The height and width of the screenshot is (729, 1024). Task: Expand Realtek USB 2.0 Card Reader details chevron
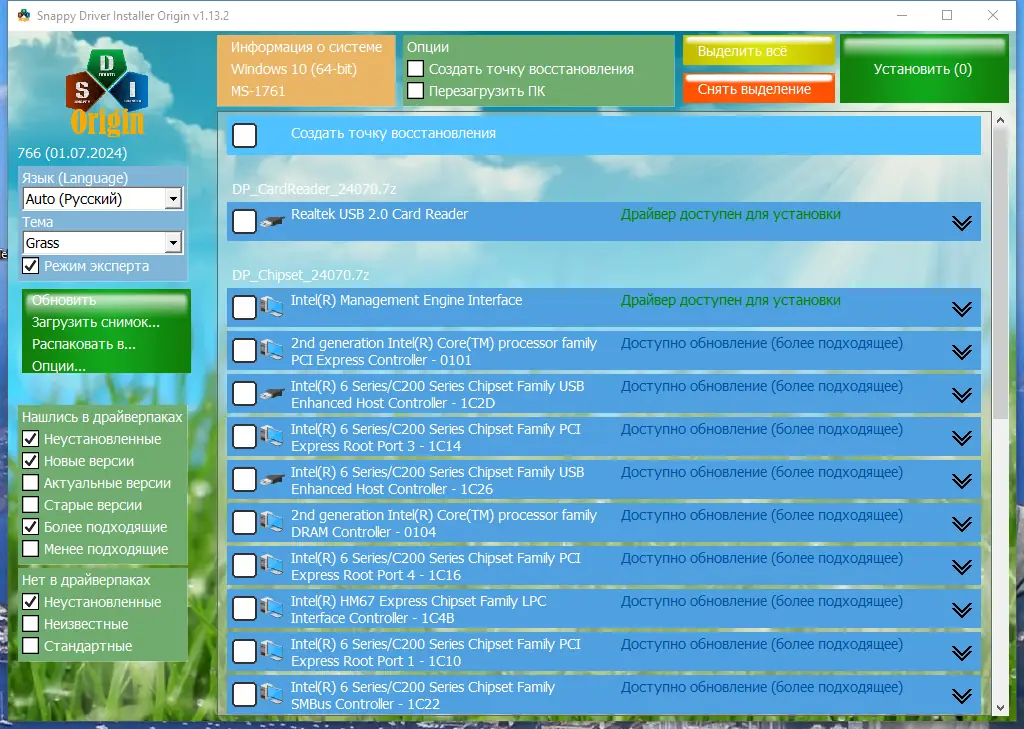(961, 223)
